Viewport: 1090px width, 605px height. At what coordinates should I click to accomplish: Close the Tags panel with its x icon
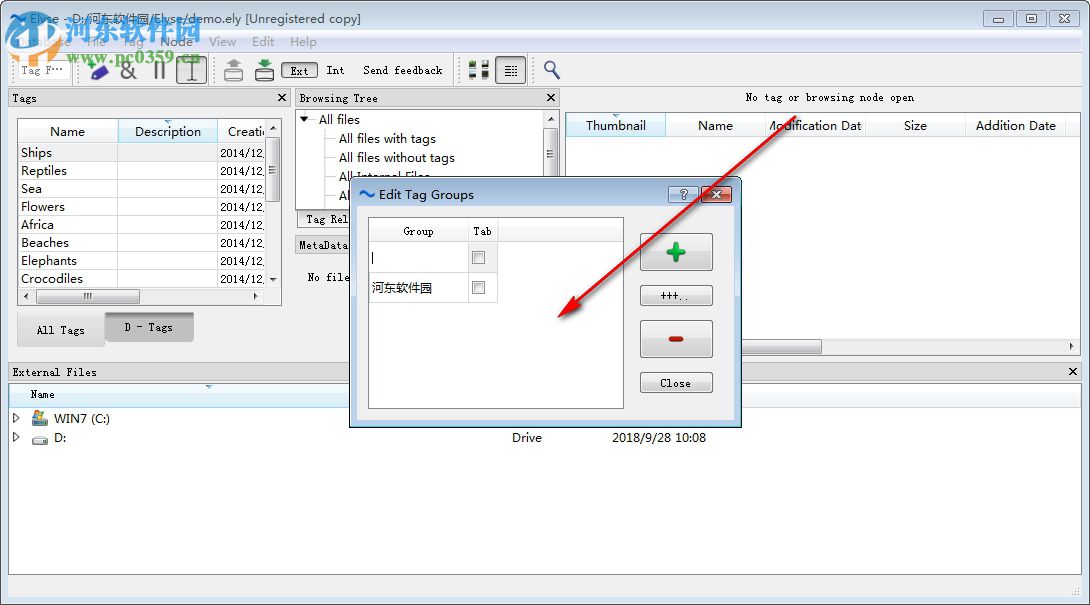tap(282, 98)
